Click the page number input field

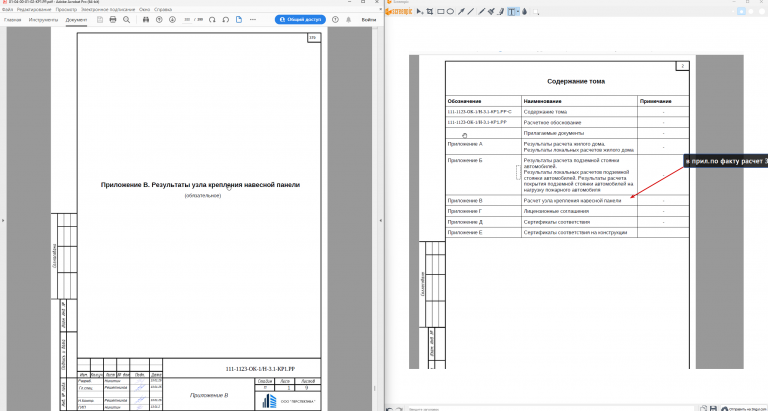pos(187,20)
